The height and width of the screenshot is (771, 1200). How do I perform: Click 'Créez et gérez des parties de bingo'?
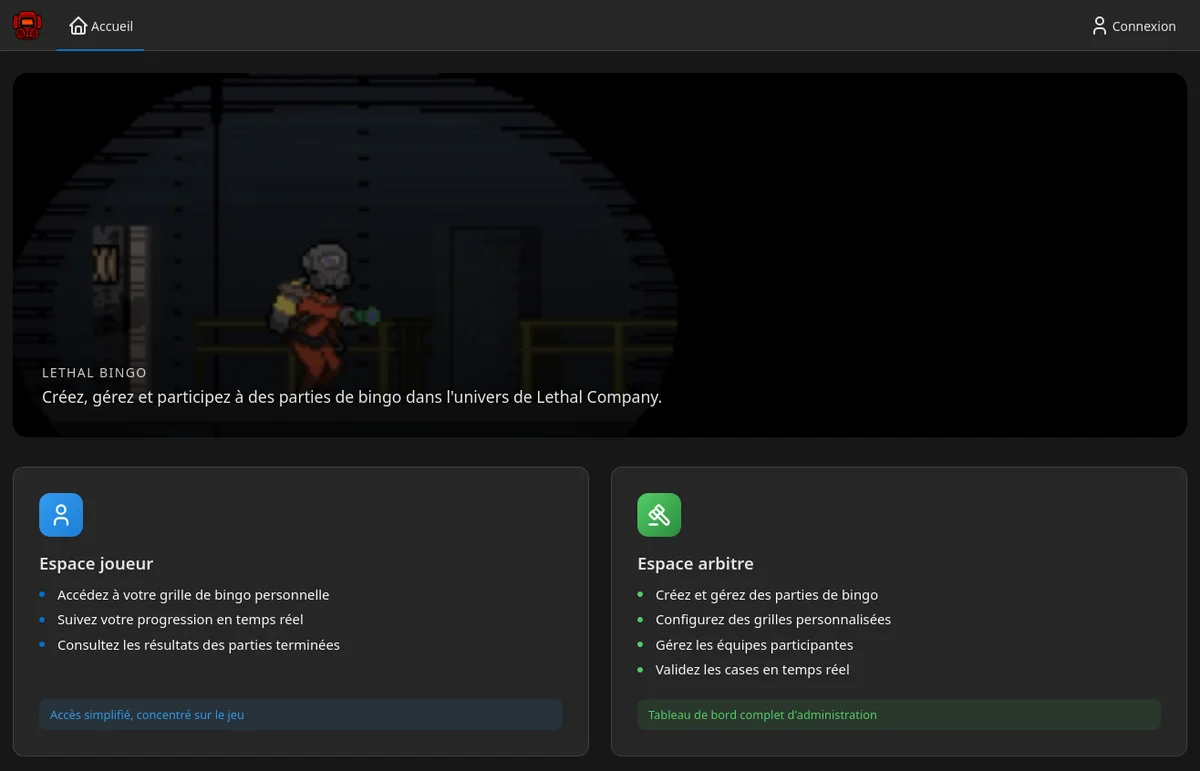[x=767, y=595]
